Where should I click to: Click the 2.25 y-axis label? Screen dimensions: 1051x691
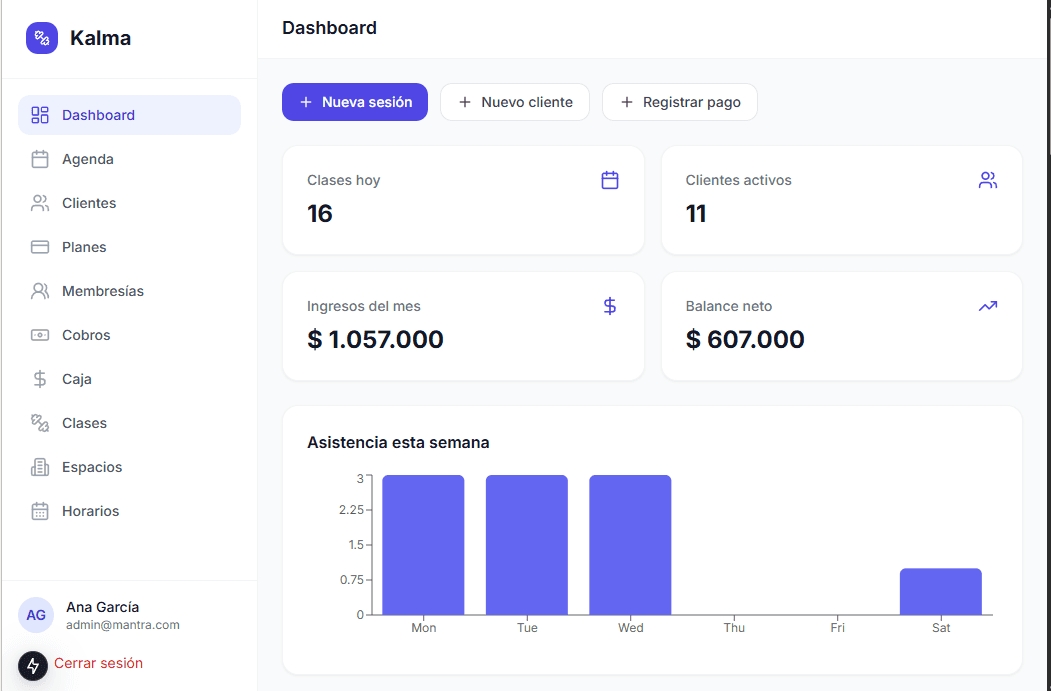pos(351,510)
